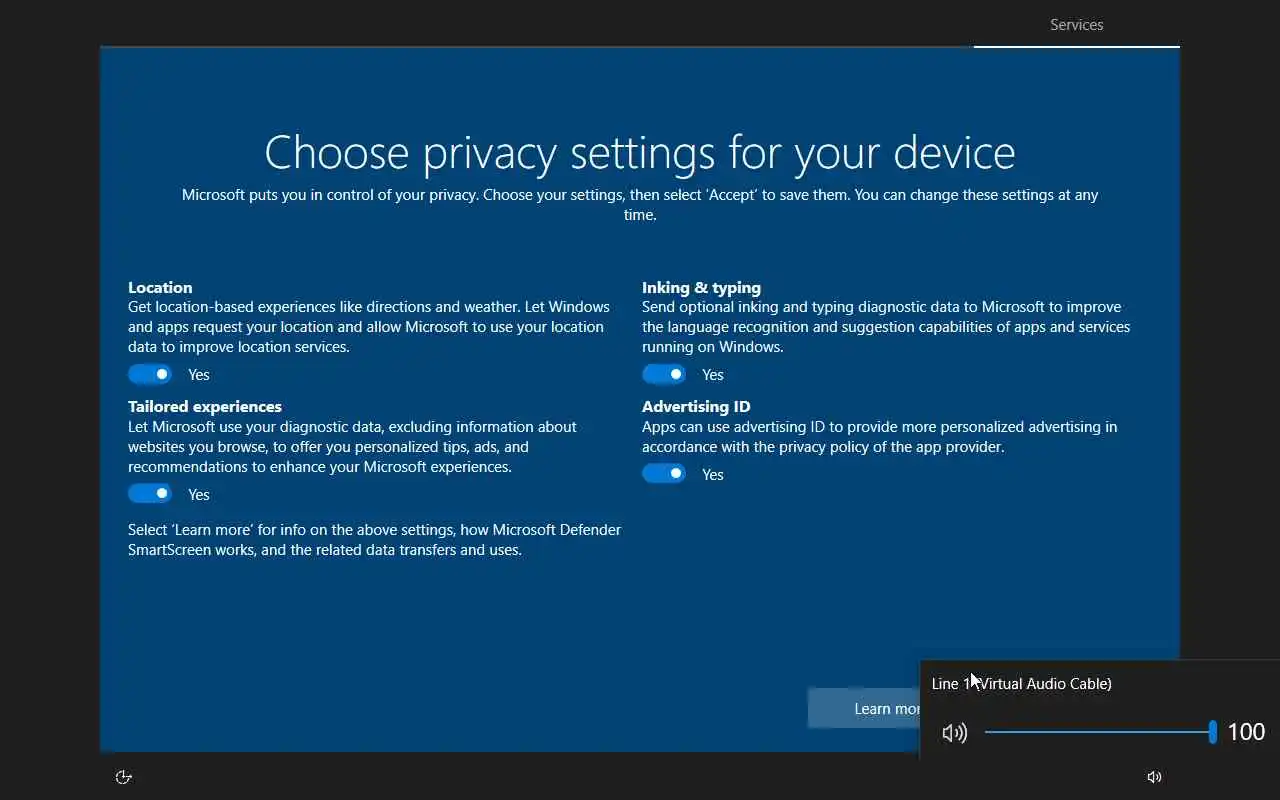The height and width of the screenshot is (800, 1280).
Task: Toggle the Advertising ID switch
Action: click(664, 474)
